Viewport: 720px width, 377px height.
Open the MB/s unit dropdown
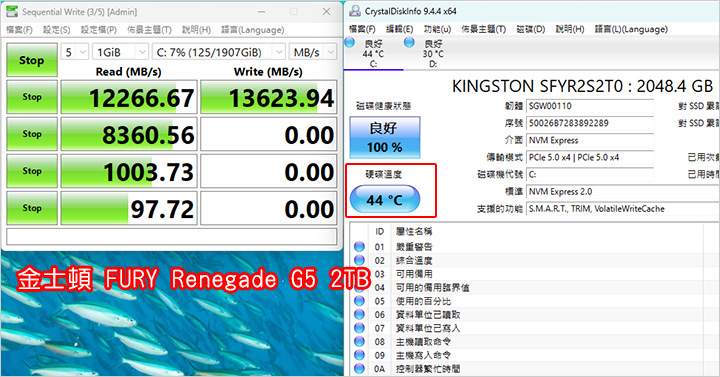coord(313,52)
